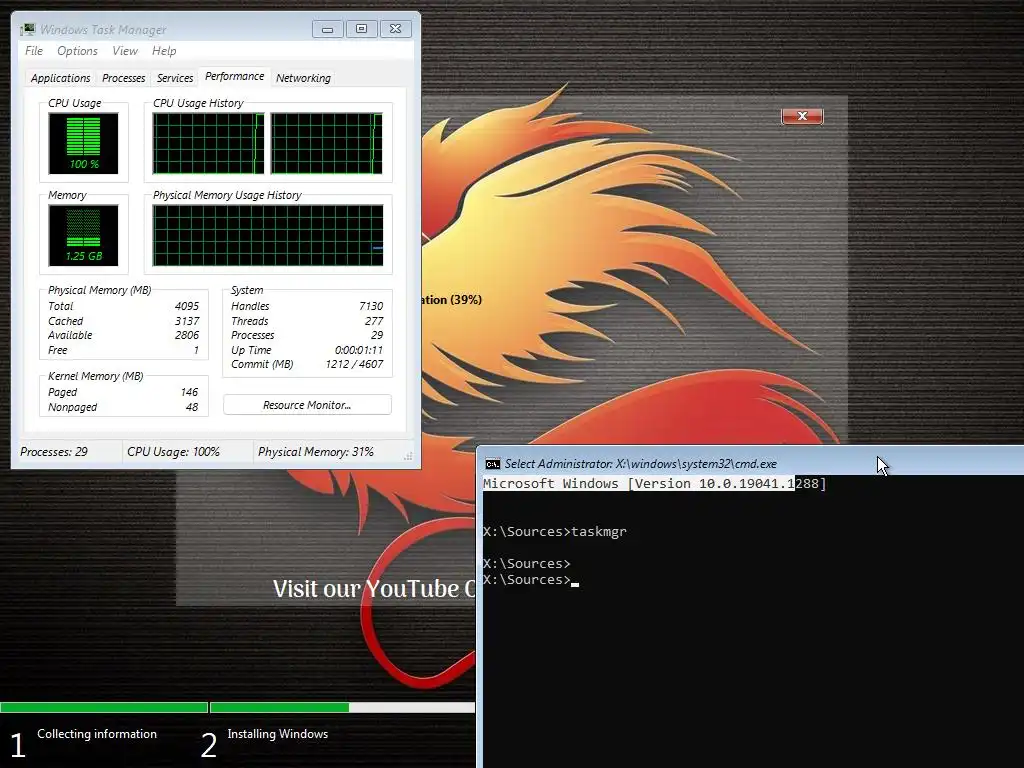This screenshot has height=768, width=1024.
Task: Click the second CPU Usage History graph
Action: click(x=327, y=144)
